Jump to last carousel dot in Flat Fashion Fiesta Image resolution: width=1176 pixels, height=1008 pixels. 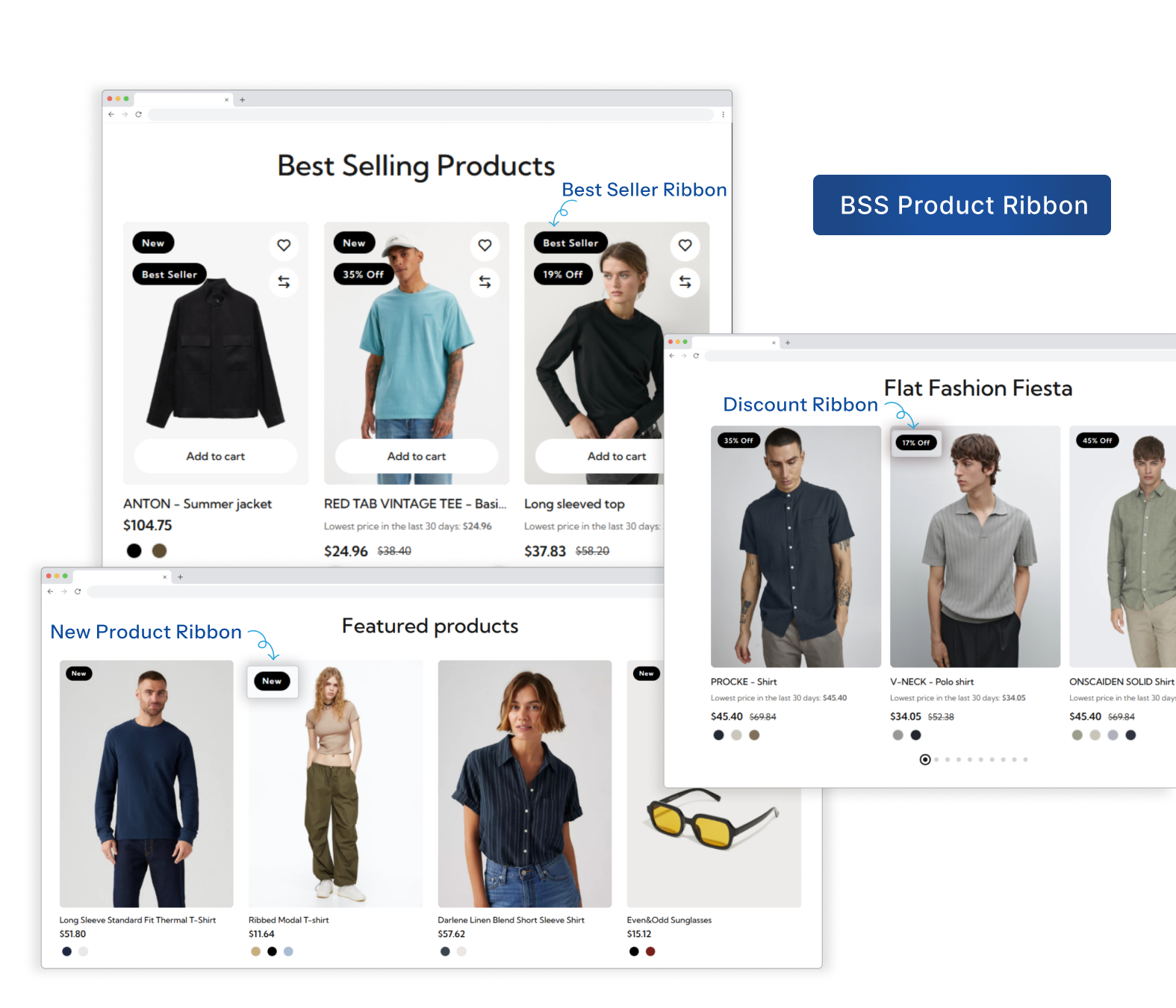pos(1025,759)
